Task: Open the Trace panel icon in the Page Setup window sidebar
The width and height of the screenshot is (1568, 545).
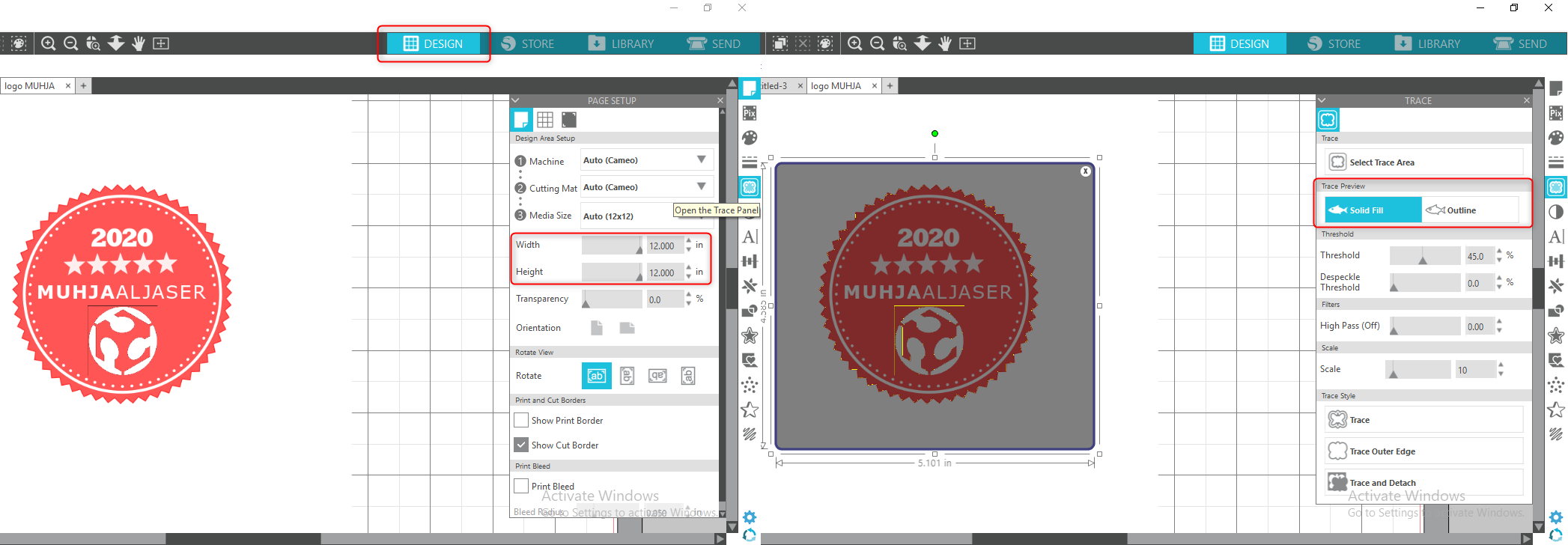Action: pos(750,187)
